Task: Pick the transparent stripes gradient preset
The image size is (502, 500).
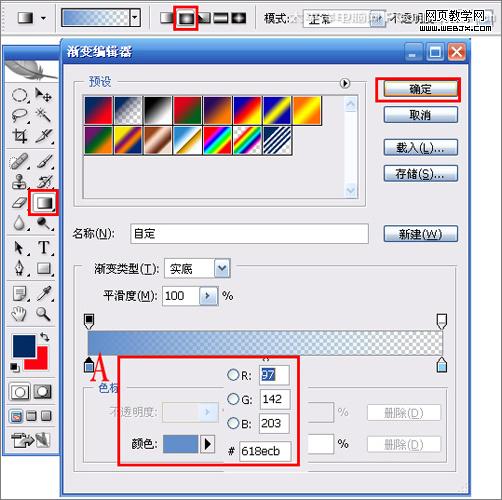Action: [x=277, y=140]
